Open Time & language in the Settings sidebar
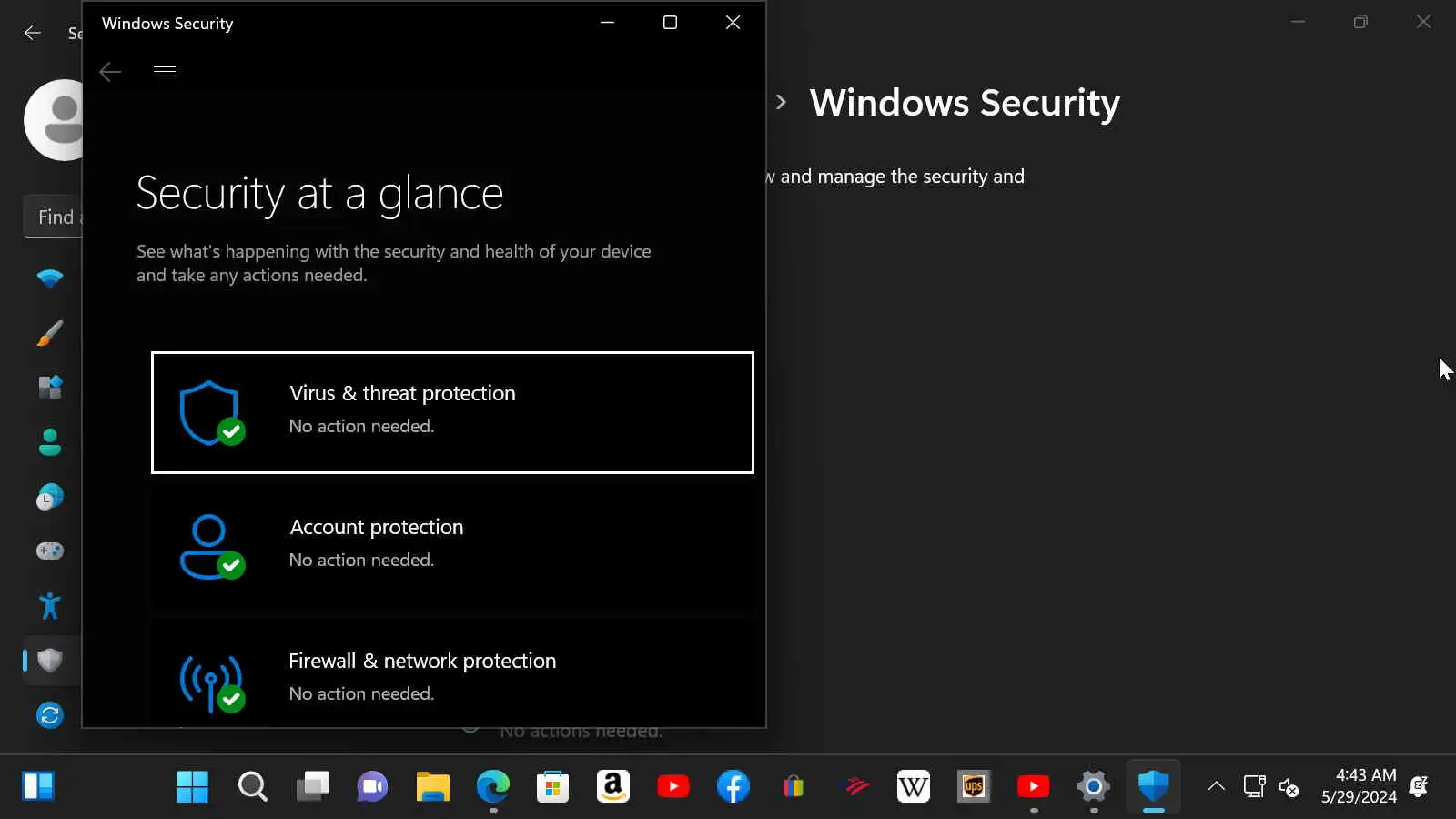Image resolution: width=1456 pixels, height=819 pixels. click(50, 497)
